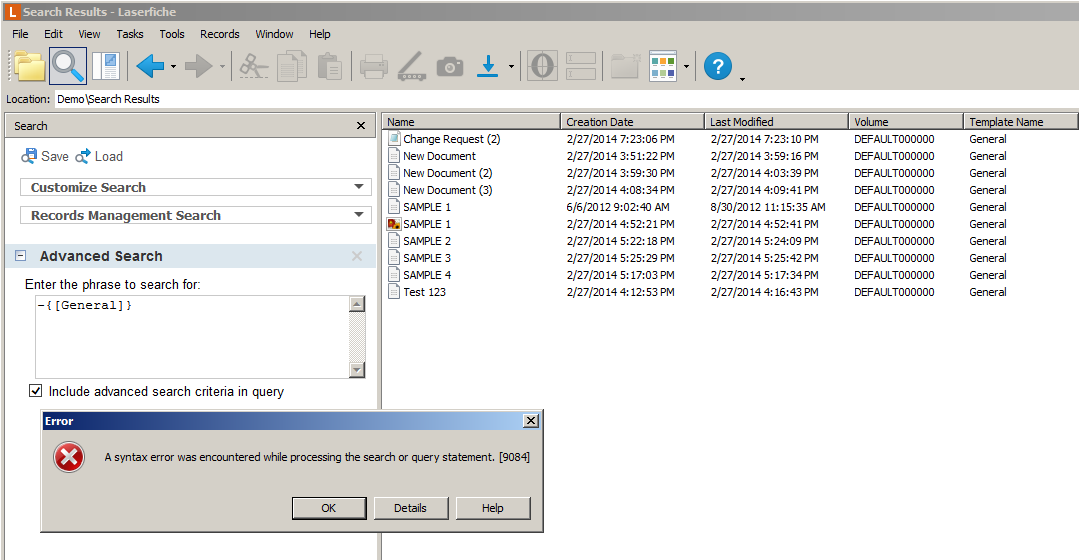Image resolution: width=1079 pixels, height=560 pixels.
Task: Click the blue download arrow icon
Action: click(488, 67)
